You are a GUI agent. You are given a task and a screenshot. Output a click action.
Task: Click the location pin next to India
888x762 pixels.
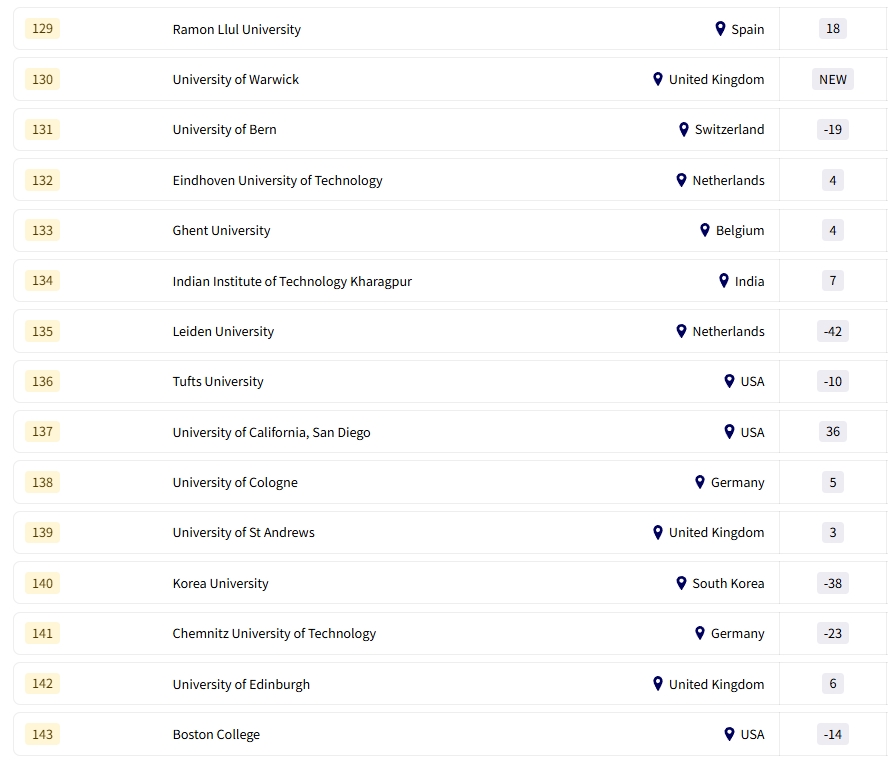coord(724,281)
